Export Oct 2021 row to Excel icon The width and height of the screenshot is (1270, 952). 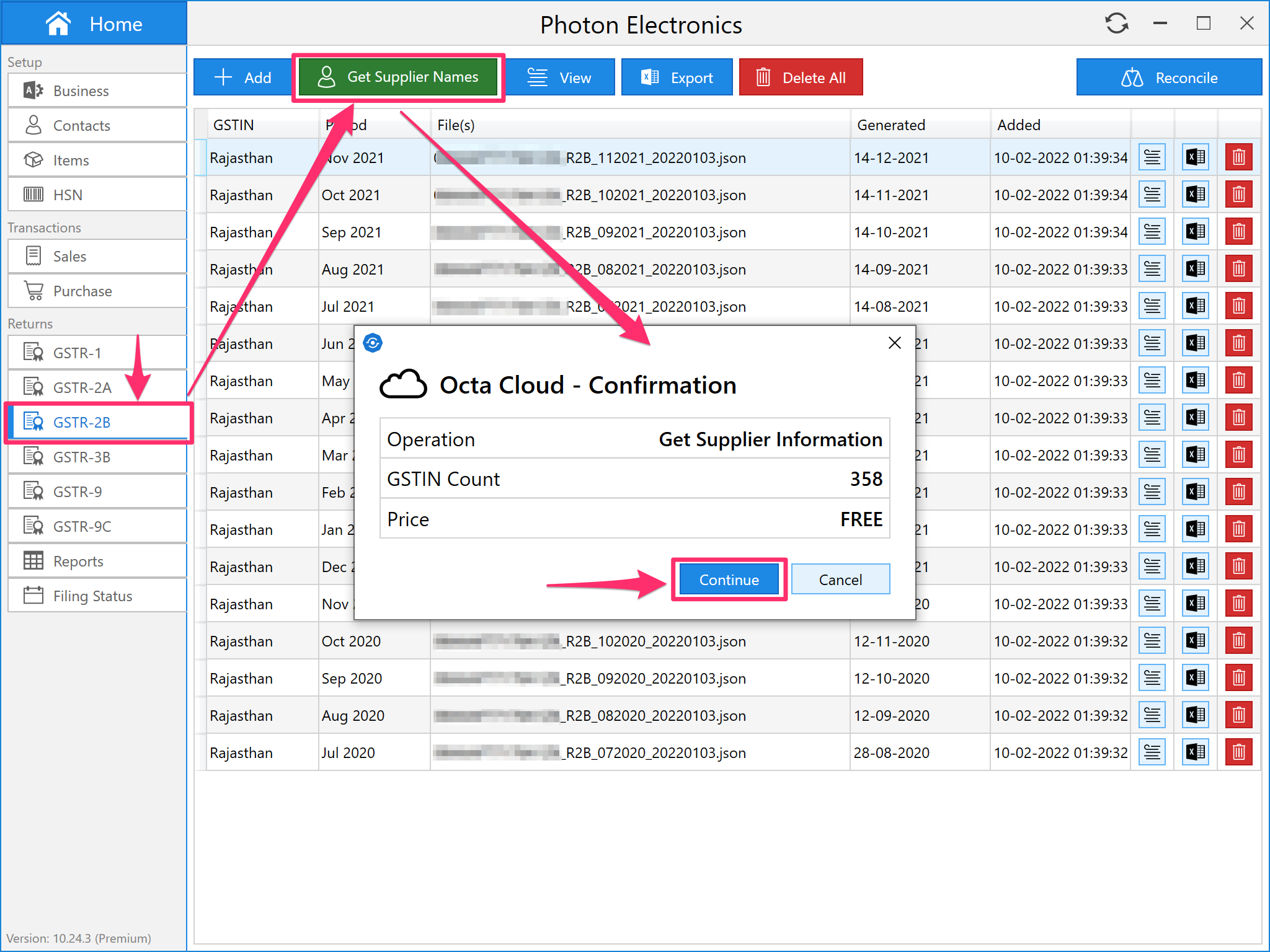[x=1195, y=195]
